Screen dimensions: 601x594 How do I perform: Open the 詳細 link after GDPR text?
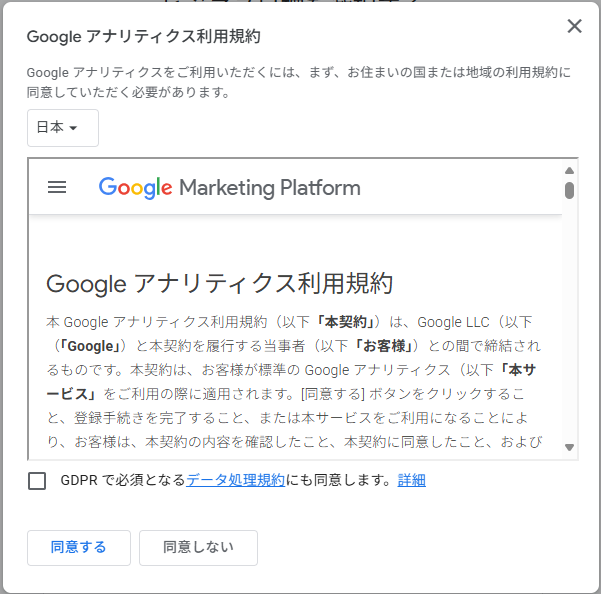(412, 480)
